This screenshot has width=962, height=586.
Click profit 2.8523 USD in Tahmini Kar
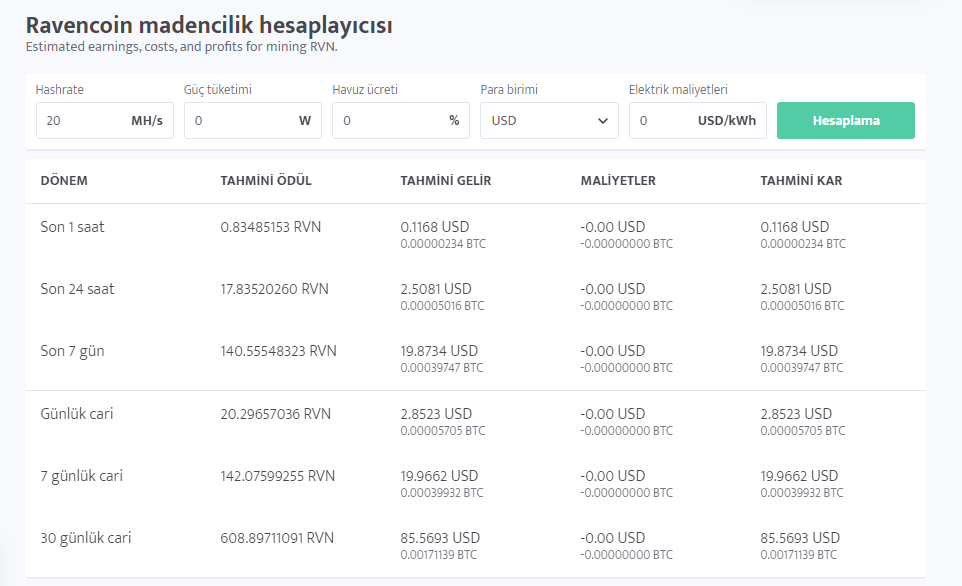click(x=796, y=414)
